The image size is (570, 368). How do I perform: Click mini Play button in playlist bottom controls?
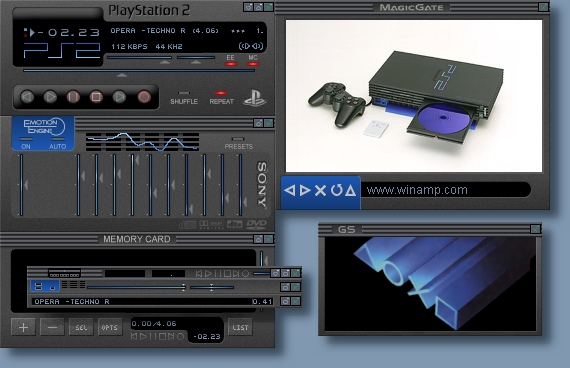(x=143, y=337)
